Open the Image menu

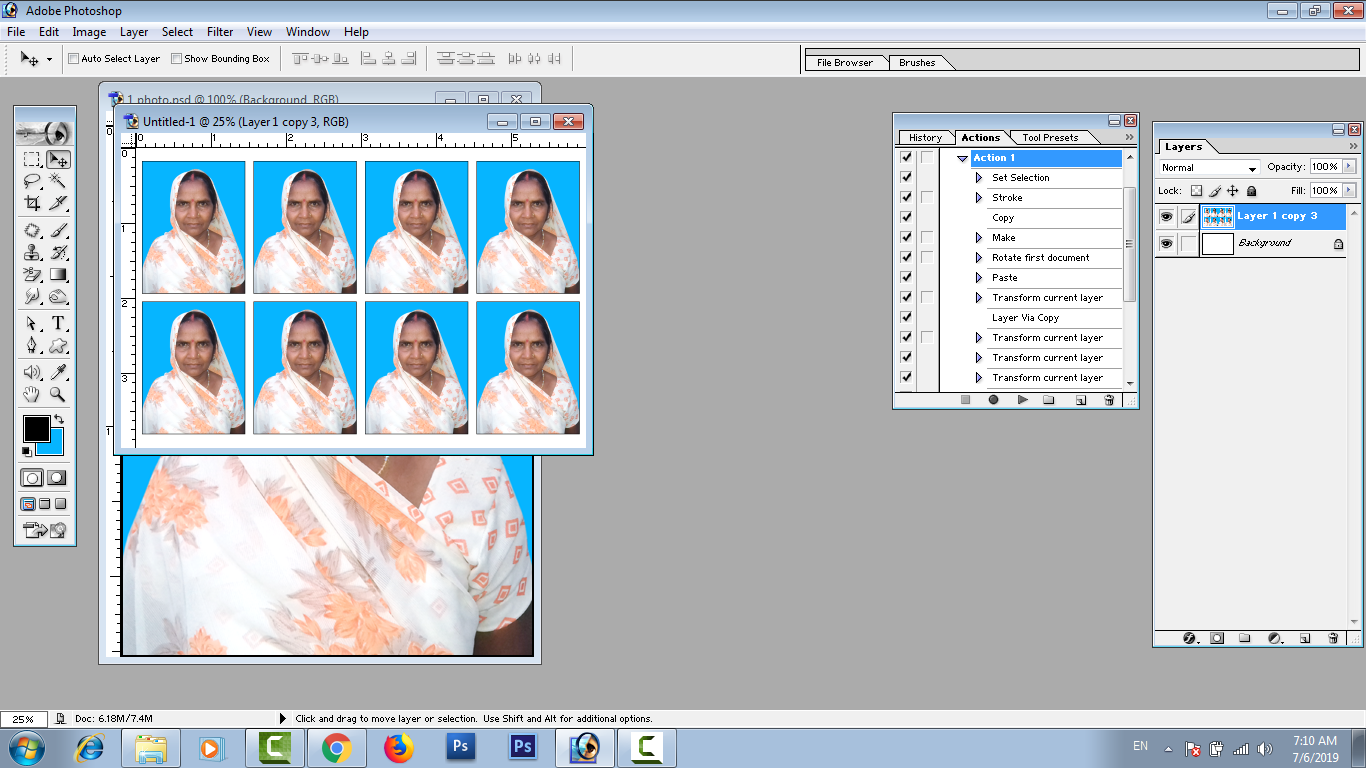89,32
